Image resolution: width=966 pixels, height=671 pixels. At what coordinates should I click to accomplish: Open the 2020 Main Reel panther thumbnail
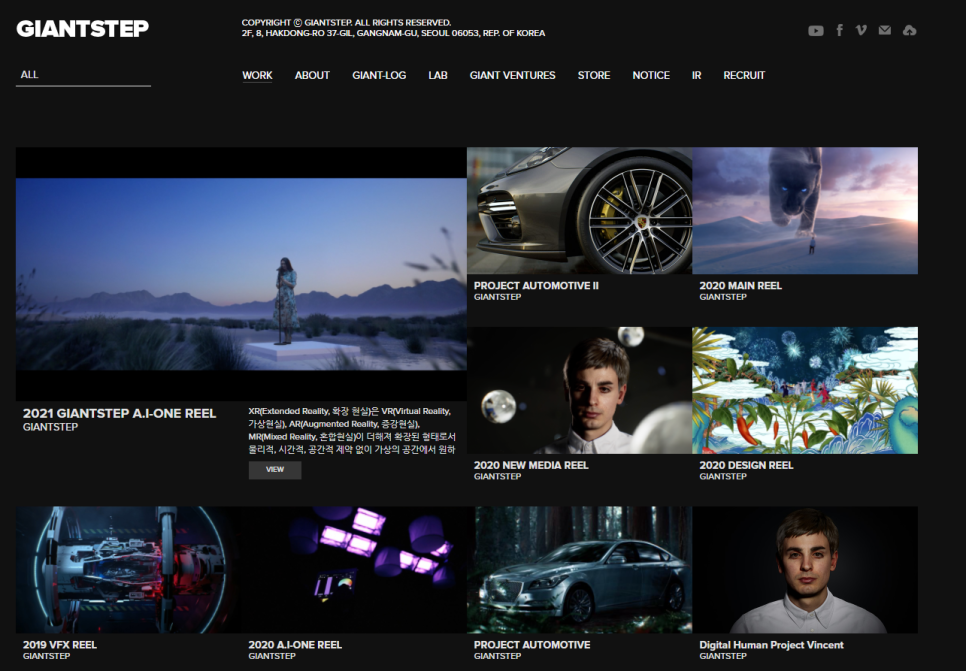pos(805,210)
